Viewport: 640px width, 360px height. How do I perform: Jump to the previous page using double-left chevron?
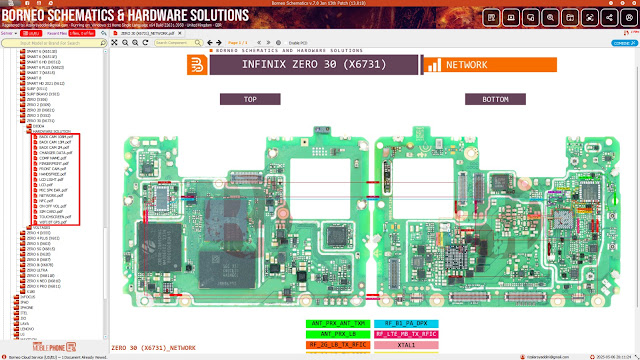click(259, 42)
